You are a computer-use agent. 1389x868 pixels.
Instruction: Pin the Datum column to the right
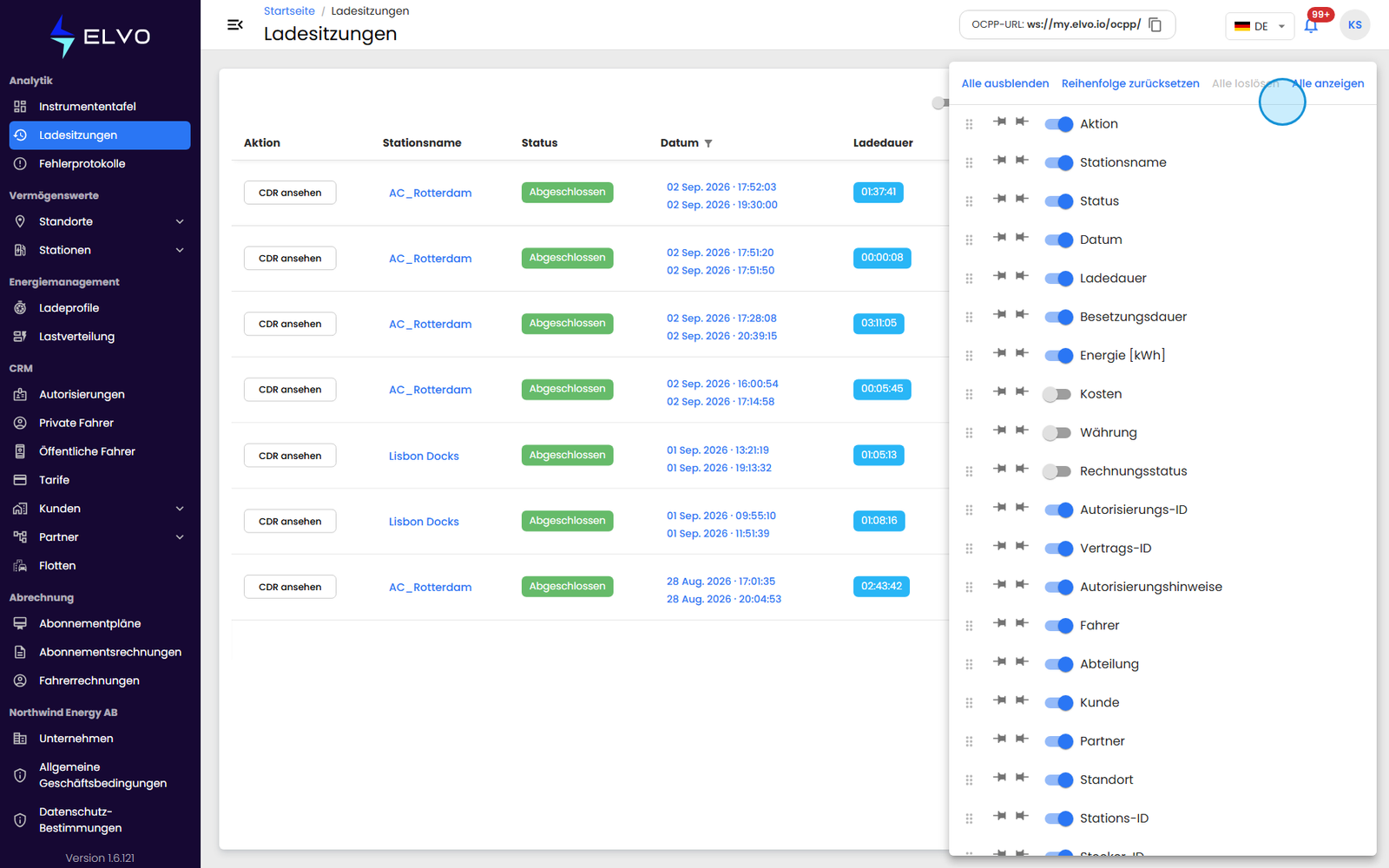1022,237
